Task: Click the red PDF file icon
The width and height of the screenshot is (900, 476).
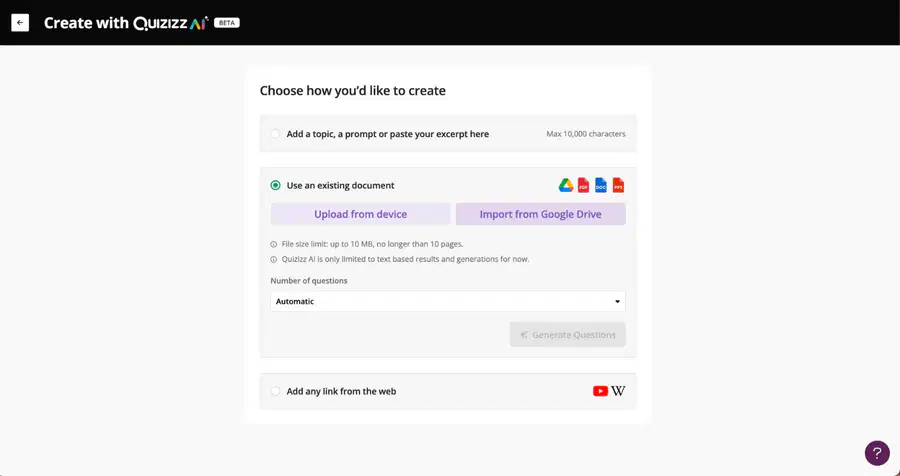Action: 583,185
